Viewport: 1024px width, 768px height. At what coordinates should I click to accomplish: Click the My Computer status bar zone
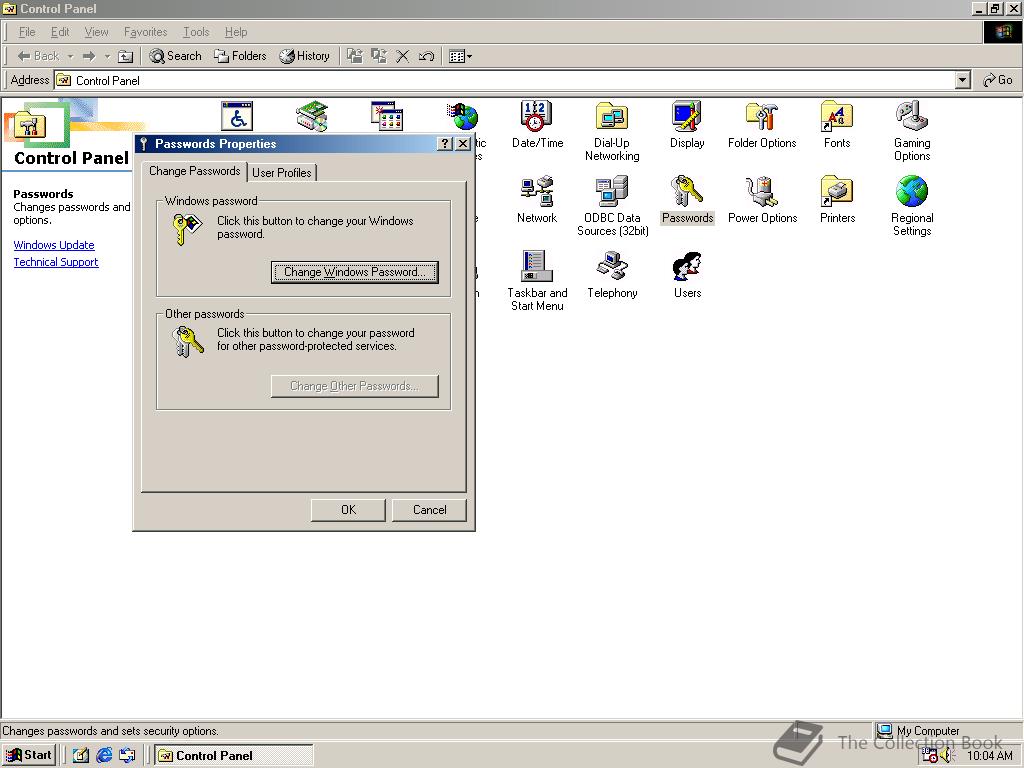coord(947,731)
